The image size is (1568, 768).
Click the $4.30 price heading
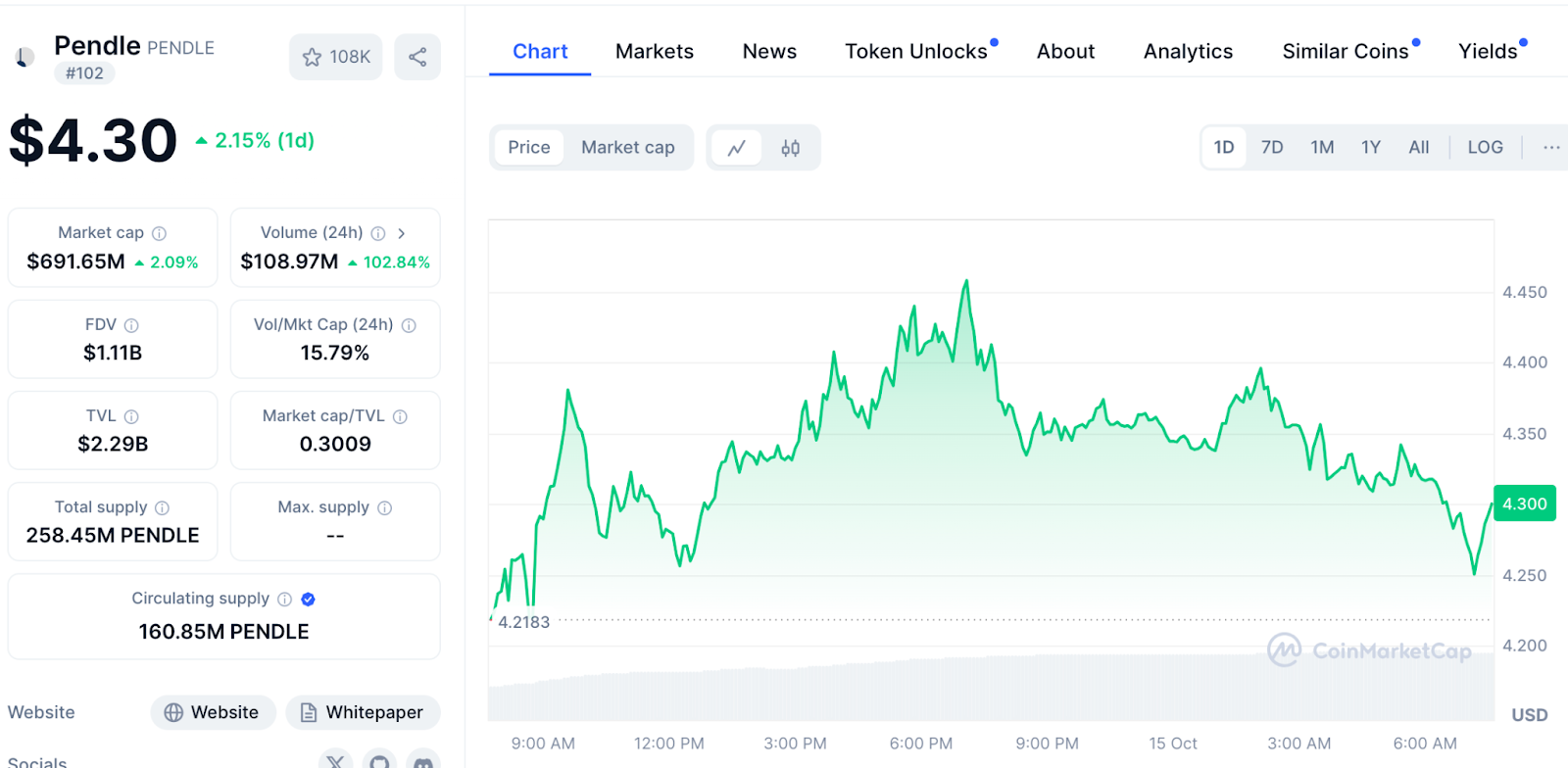[x=93, y=140]
